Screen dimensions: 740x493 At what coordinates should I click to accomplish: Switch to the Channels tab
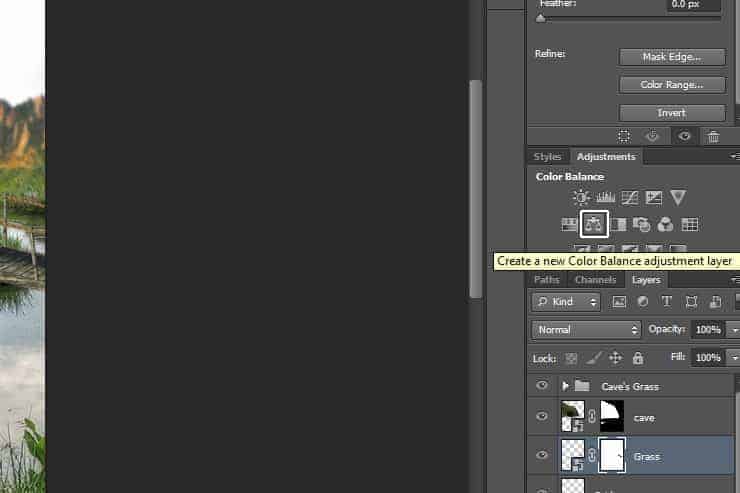coord(595,280)
